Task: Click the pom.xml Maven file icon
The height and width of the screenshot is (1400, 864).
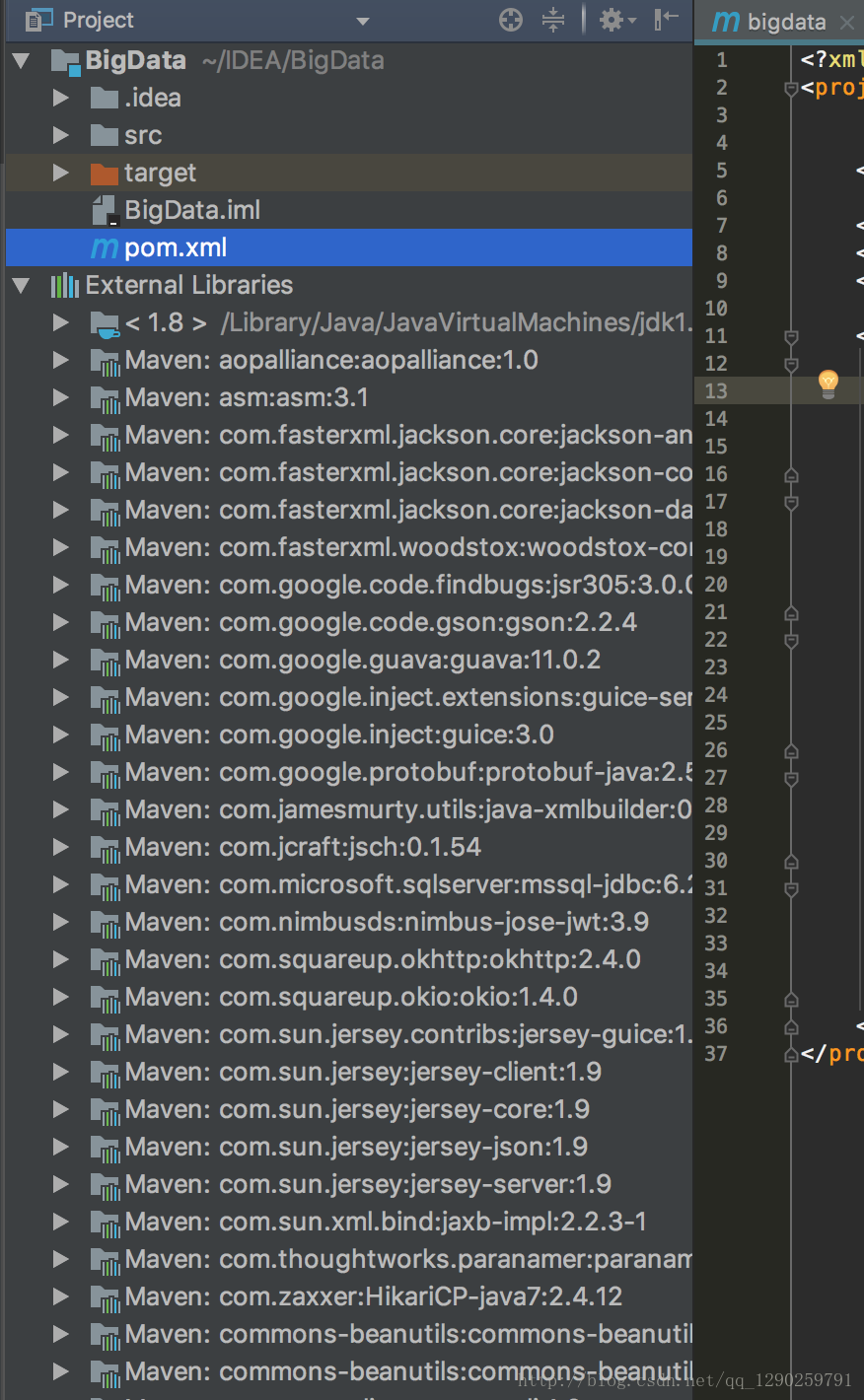Action: pyautogui.click(x=105, y=247)
